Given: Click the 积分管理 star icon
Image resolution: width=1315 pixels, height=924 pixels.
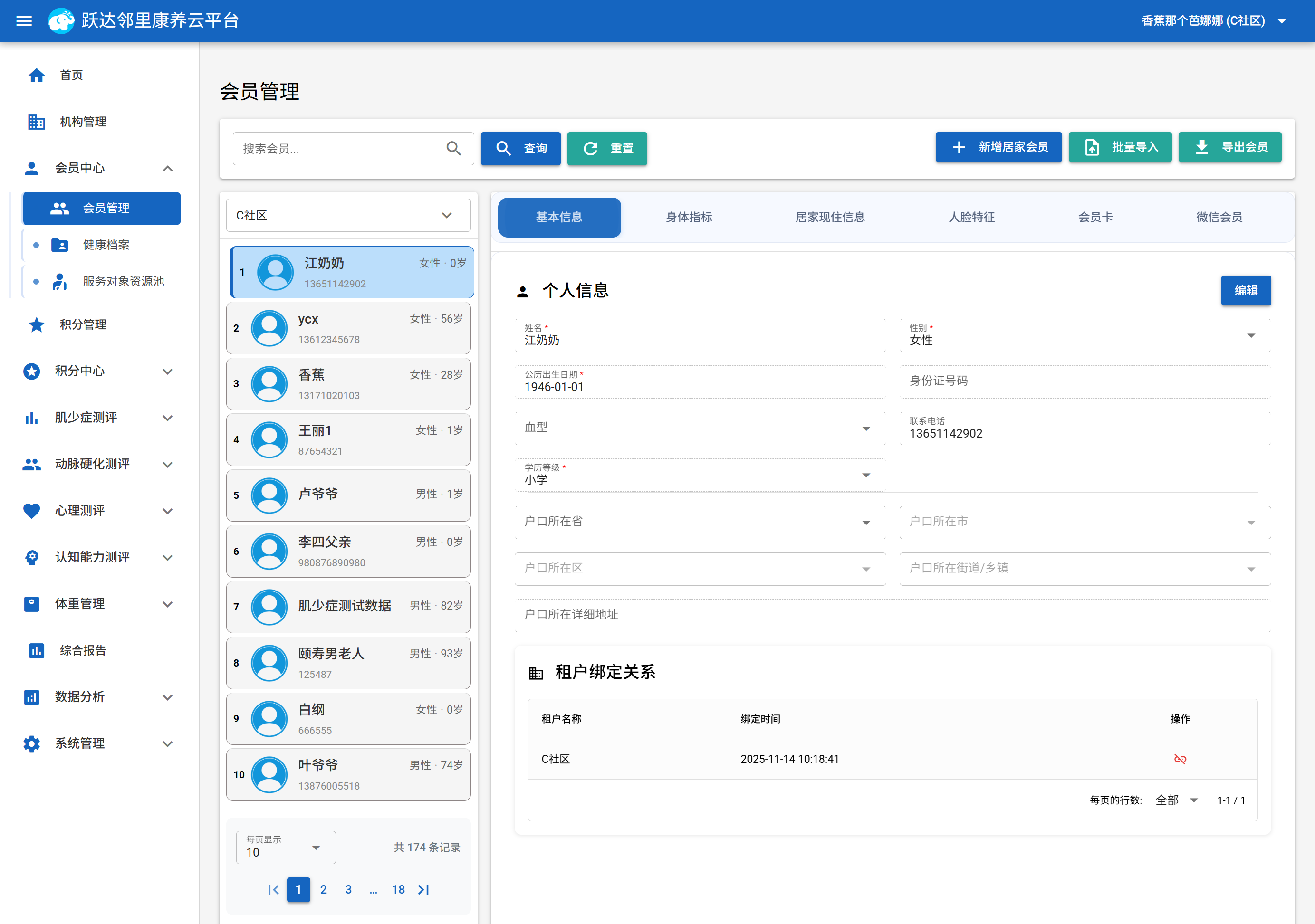Looking at the screenshot, I should pyautogui.click(x=37, y=324).
